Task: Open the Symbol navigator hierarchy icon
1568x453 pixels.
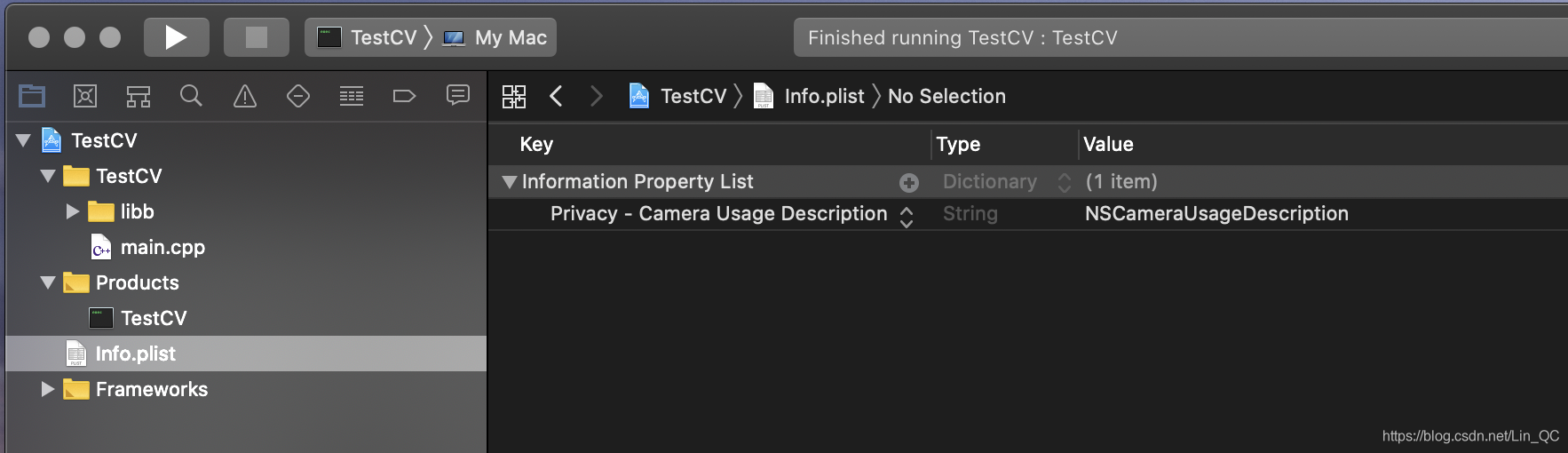Action: [139, 96]
